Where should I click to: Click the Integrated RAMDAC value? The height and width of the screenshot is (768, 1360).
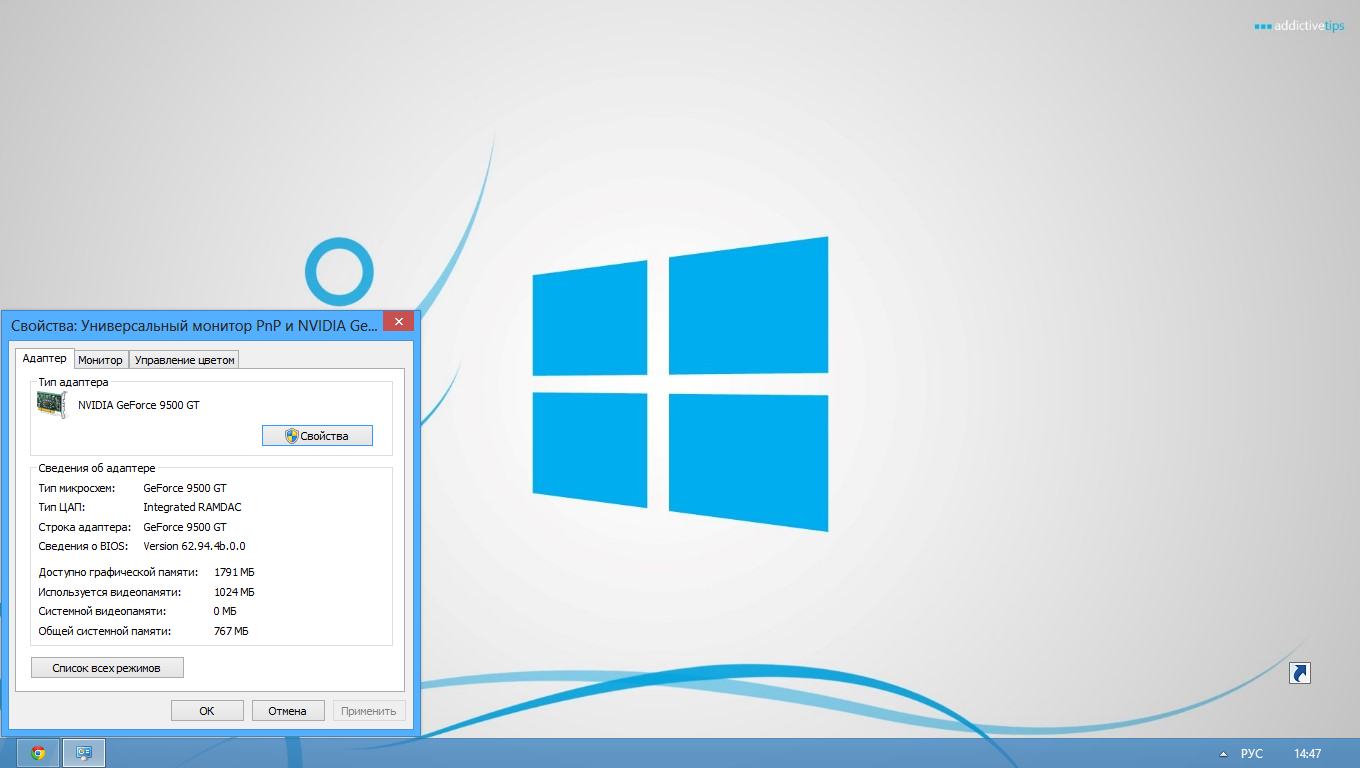(192, 507)
